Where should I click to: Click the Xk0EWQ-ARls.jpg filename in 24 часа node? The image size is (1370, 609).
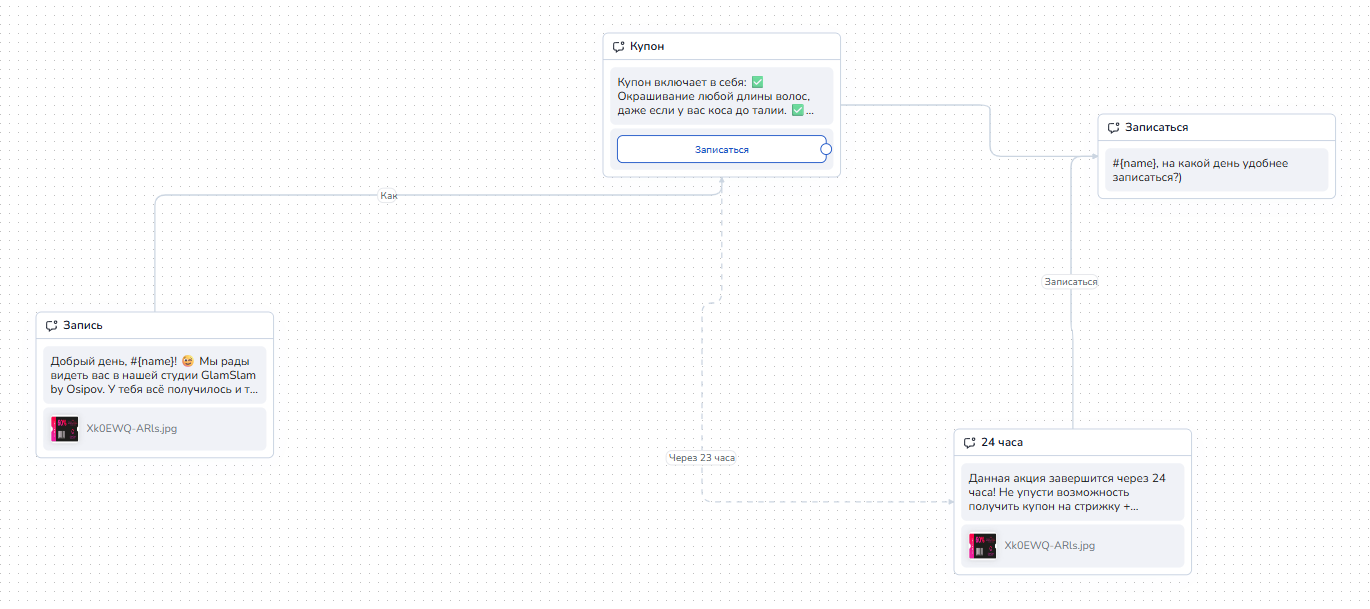point(1050,546)
